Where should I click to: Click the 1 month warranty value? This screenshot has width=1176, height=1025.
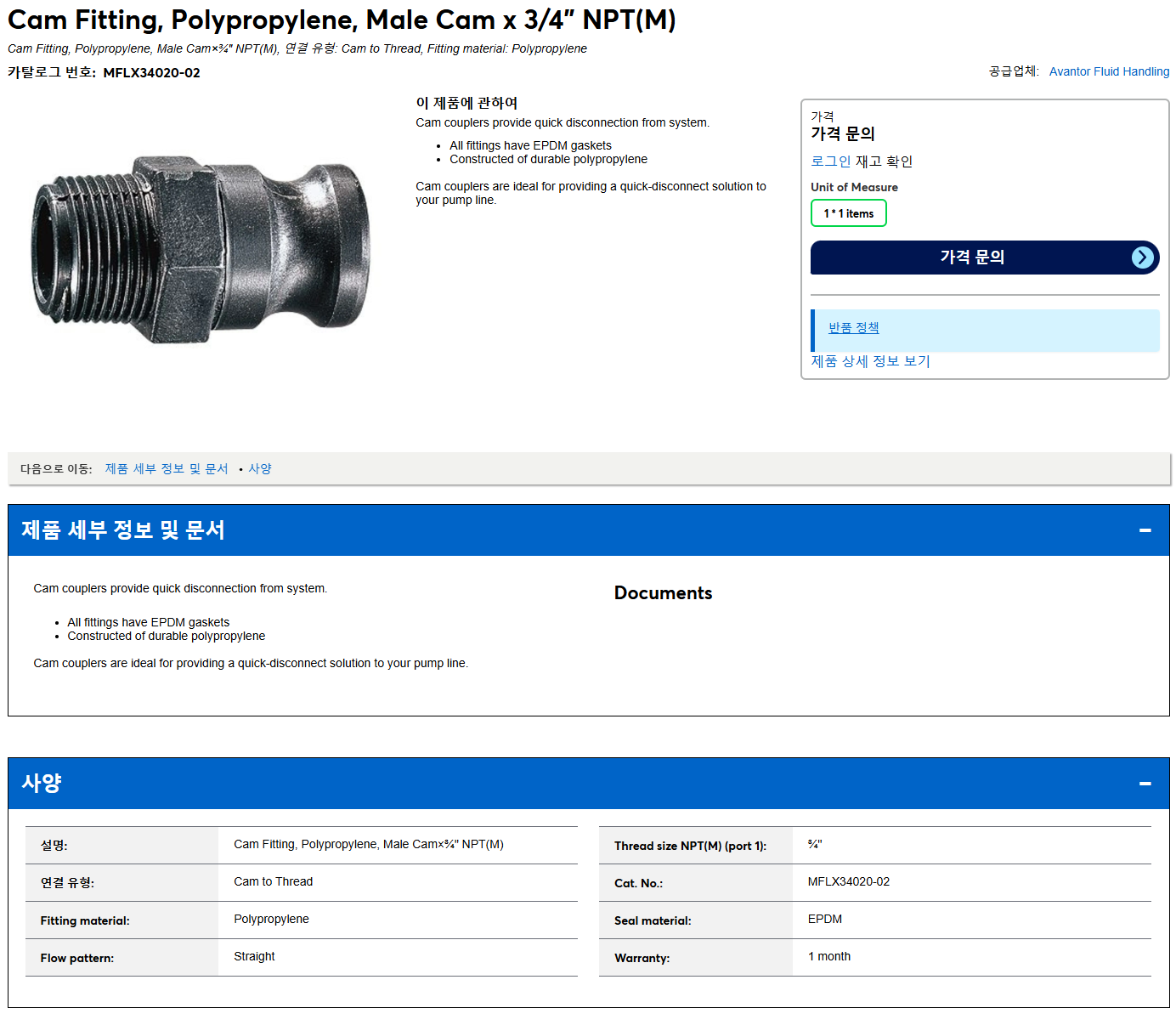pos(828,956)
